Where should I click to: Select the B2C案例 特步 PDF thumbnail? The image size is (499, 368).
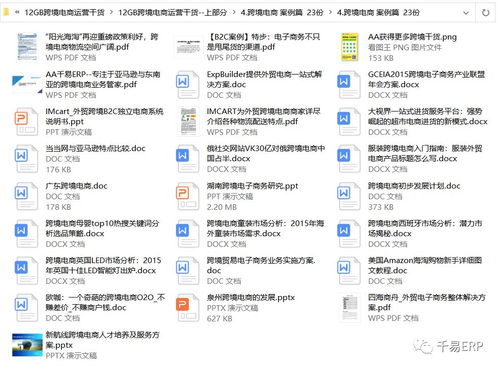(x=188, y=47)
